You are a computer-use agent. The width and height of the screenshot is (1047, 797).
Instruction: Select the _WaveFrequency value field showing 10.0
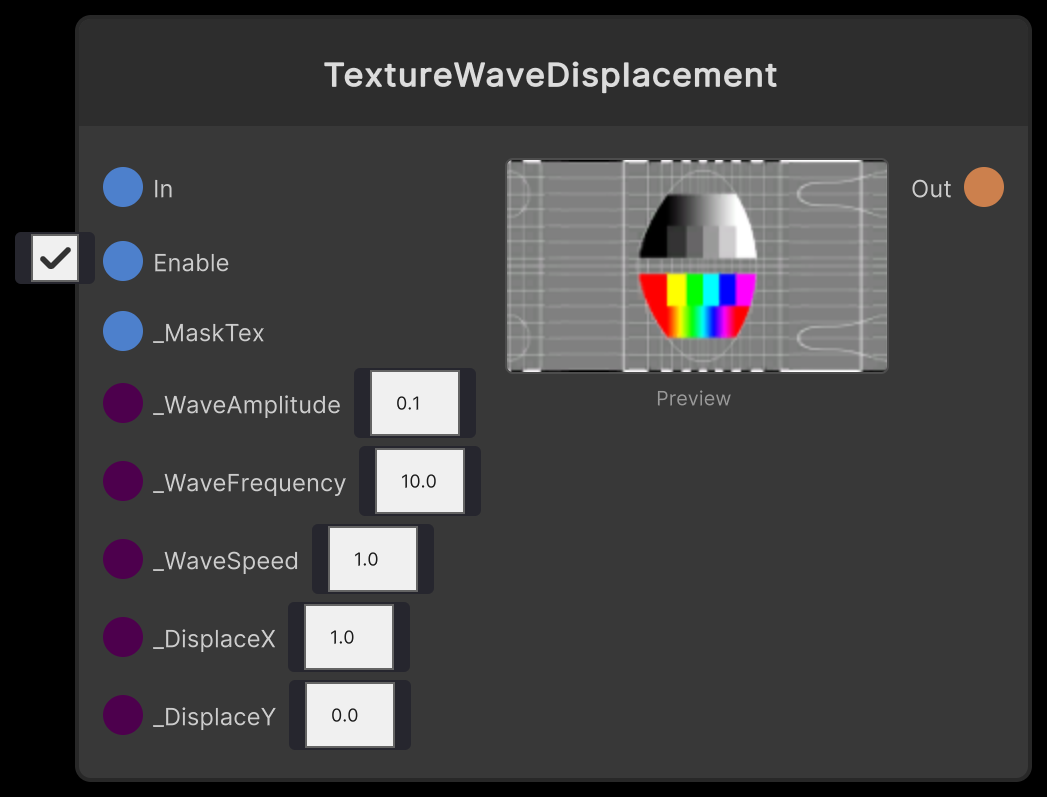coord(419,481)
